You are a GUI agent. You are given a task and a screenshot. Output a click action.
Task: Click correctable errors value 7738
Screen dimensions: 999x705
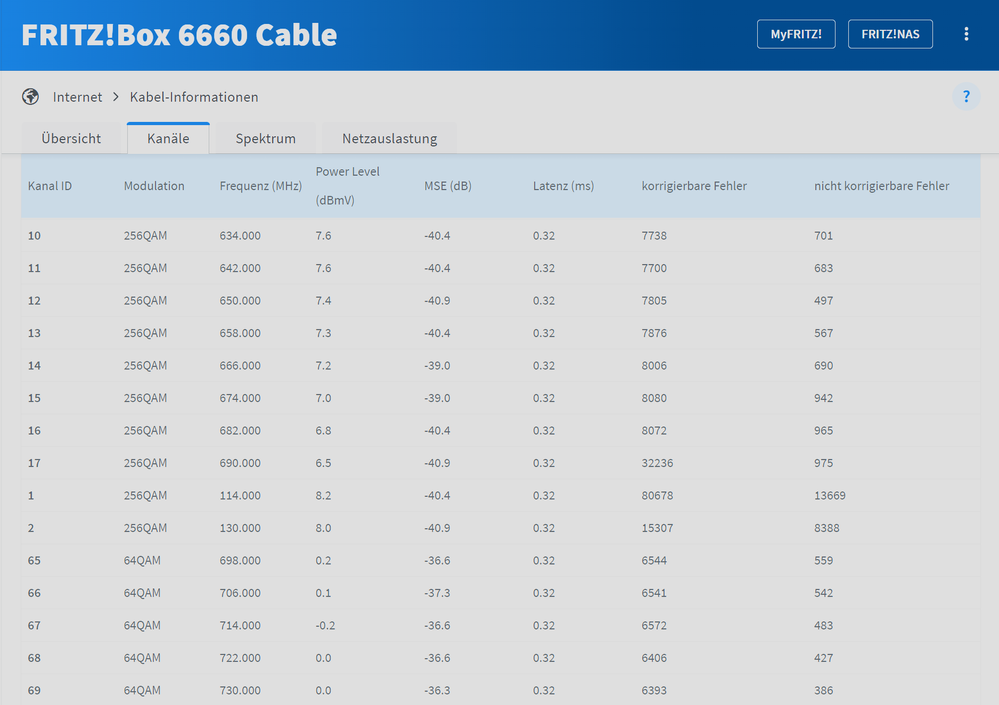click(x=654, y=236)
